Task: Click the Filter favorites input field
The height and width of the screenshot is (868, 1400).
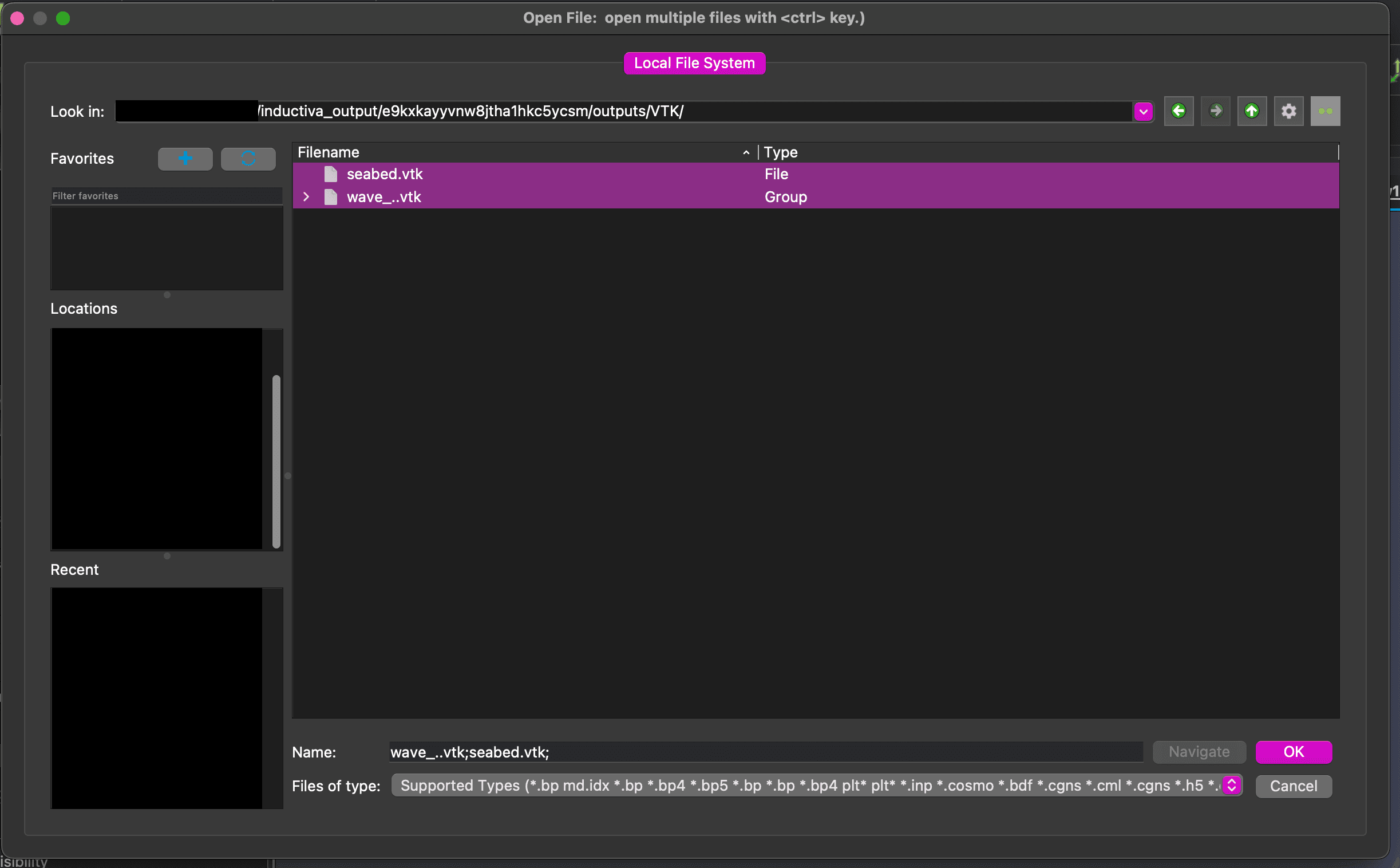Action: [x=167, y=195]
